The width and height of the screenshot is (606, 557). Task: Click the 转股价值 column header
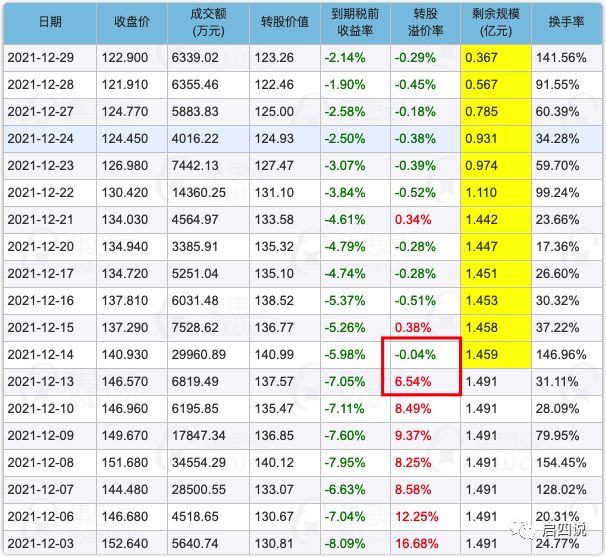click(x=285, y=23)
